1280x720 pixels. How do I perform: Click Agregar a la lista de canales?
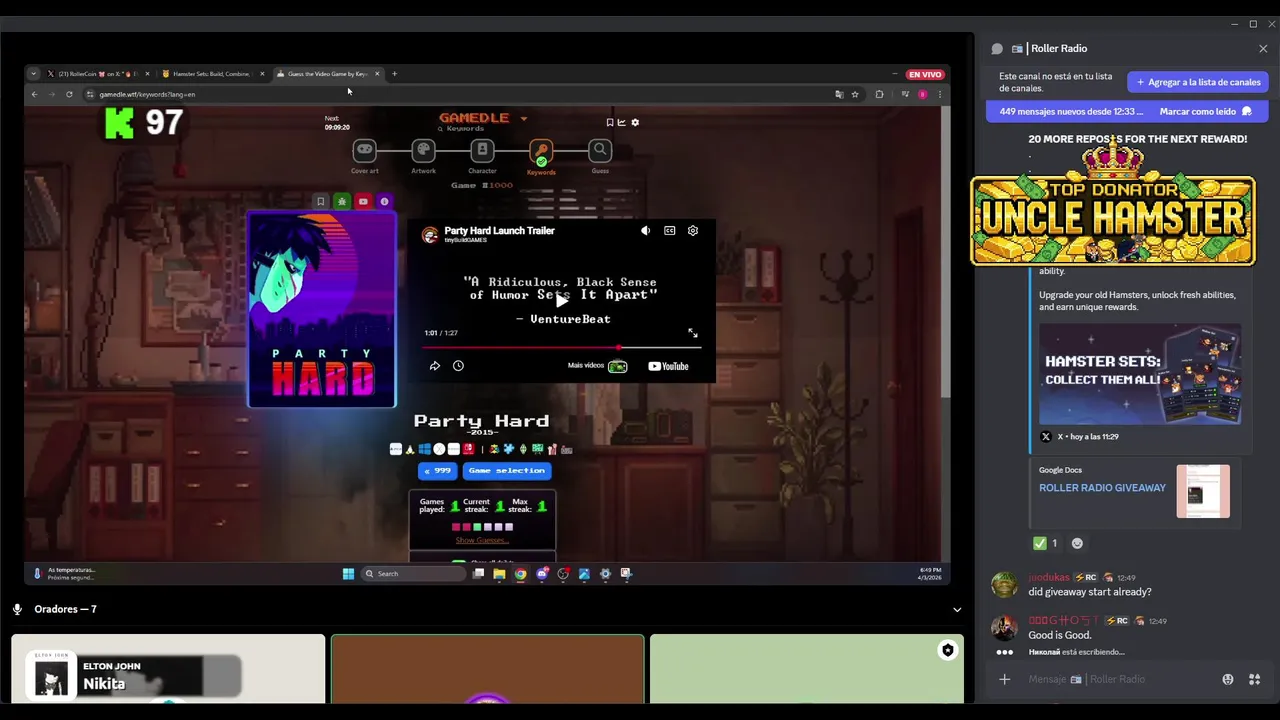1198,82
